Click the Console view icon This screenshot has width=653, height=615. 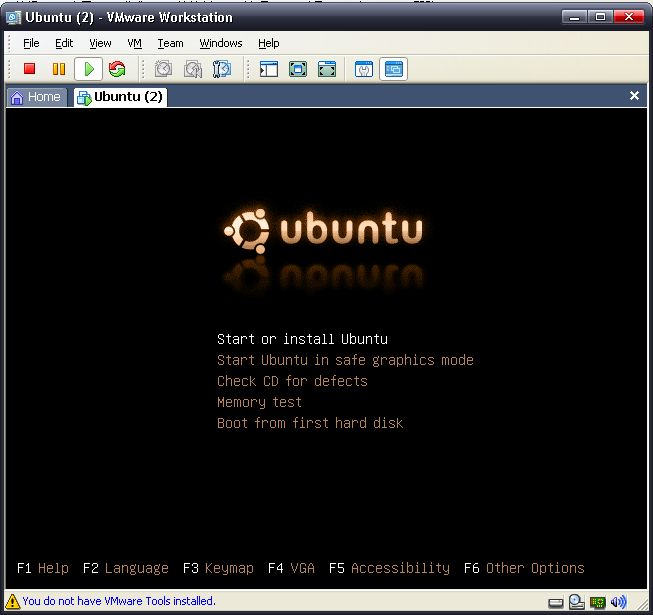(x=394, y=69)
